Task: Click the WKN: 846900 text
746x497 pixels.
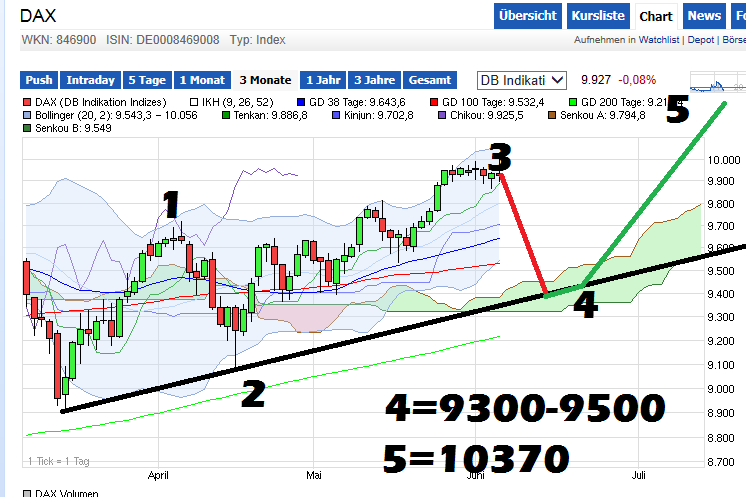Action: pyautogui.click(x=59, y=40)
